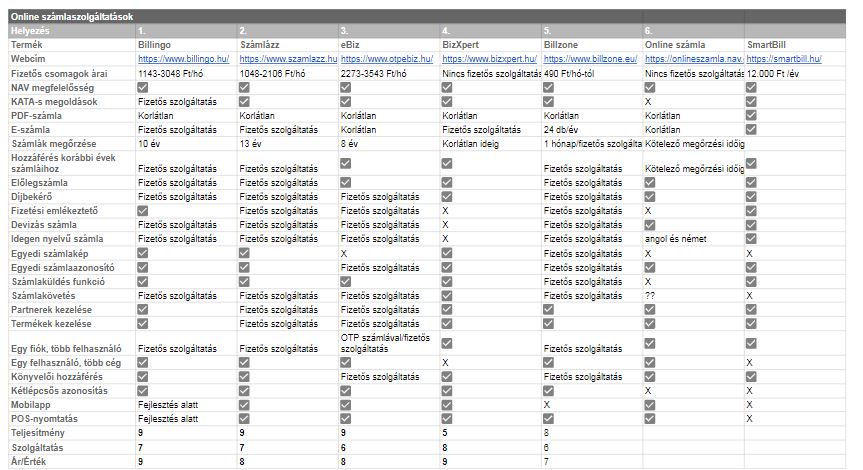Select the 'Online számlaszolgáltatások' title cell

pos(70,17)
